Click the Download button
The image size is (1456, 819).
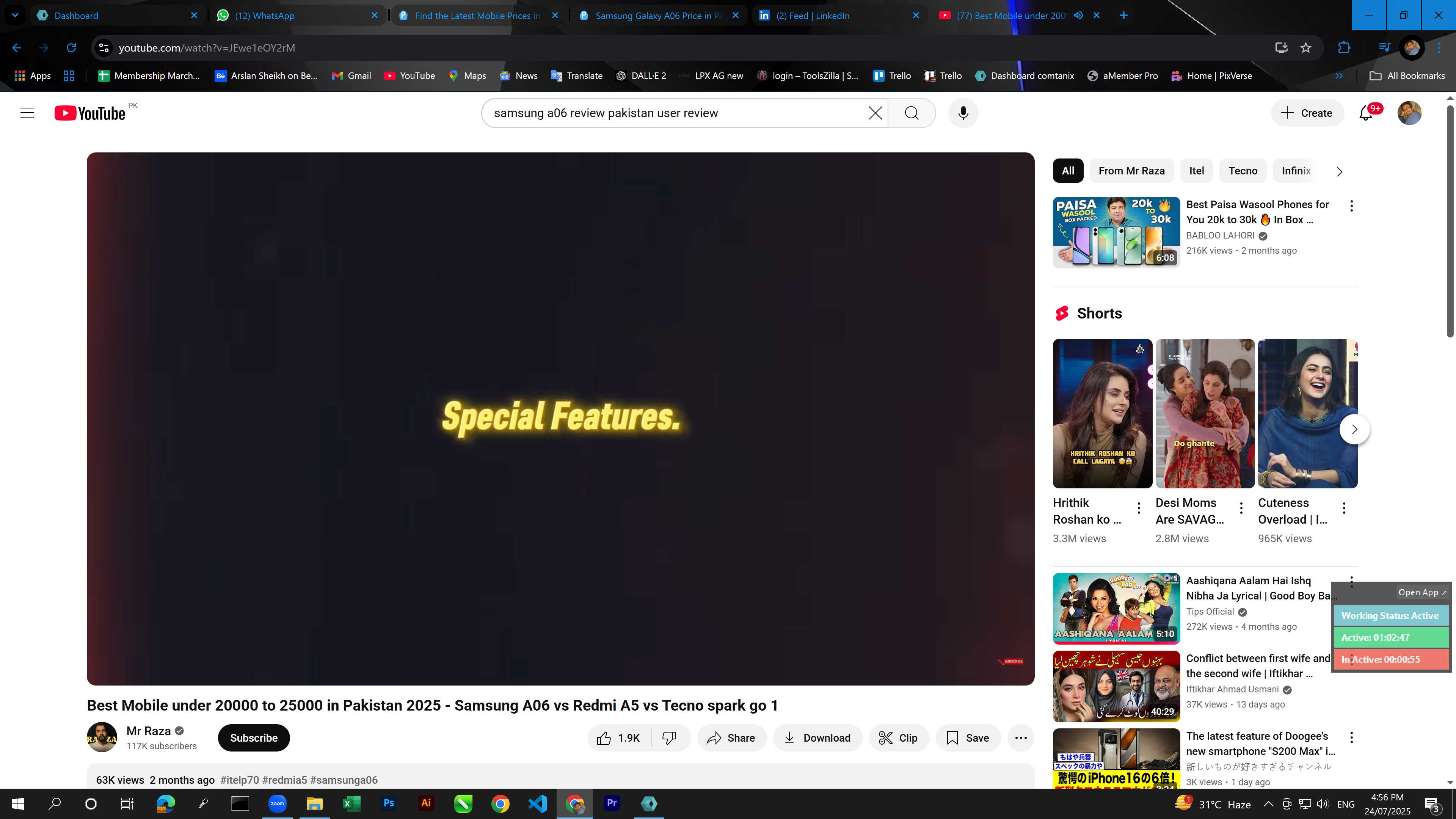[817, 738]
